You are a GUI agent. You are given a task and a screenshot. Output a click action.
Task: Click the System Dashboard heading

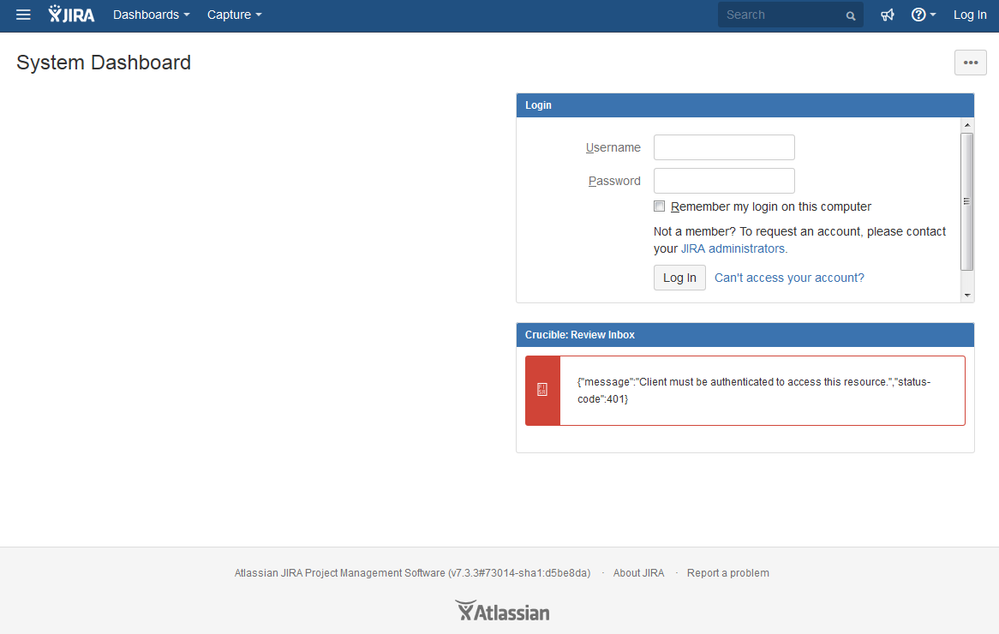(103, 62)
